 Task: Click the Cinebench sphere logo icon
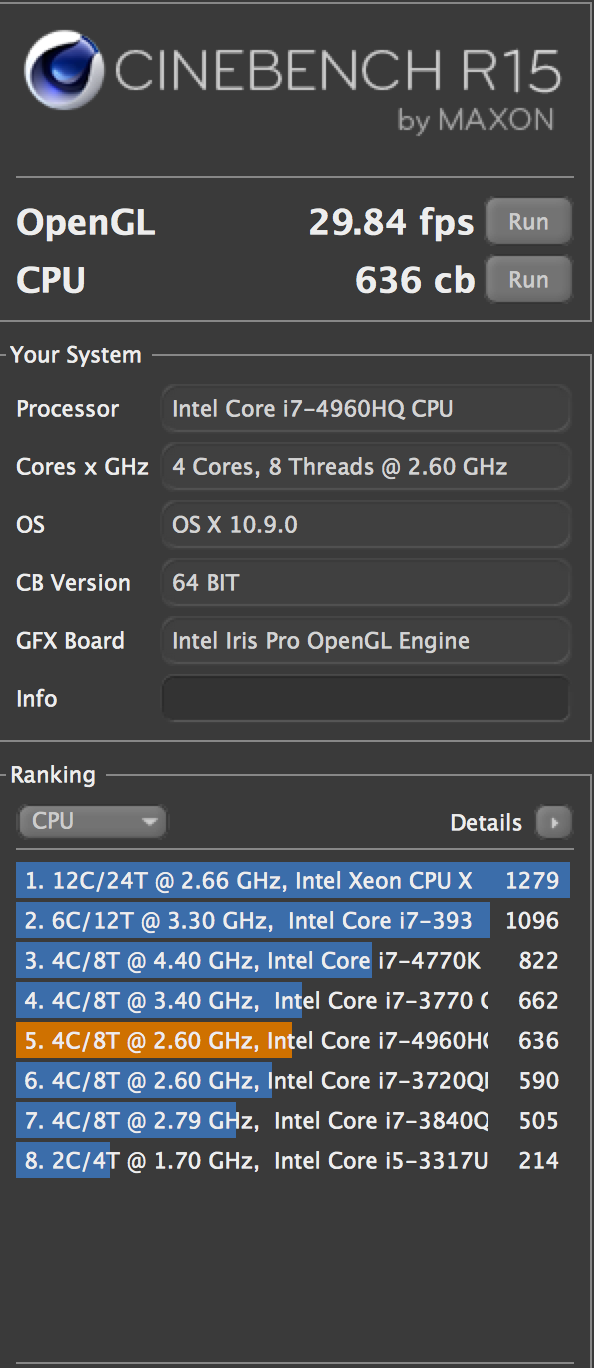pos(63,71)
